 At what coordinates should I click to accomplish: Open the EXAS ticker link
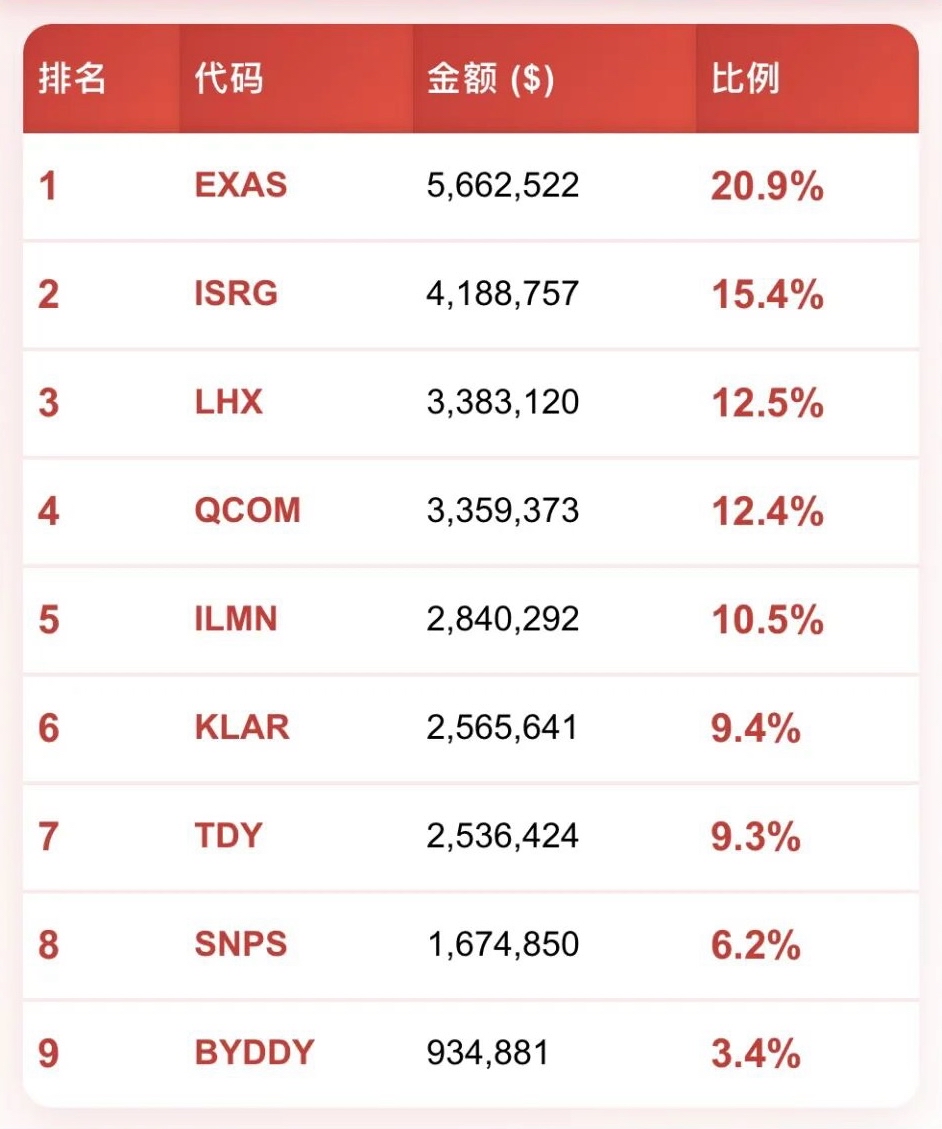coord(241,185)
